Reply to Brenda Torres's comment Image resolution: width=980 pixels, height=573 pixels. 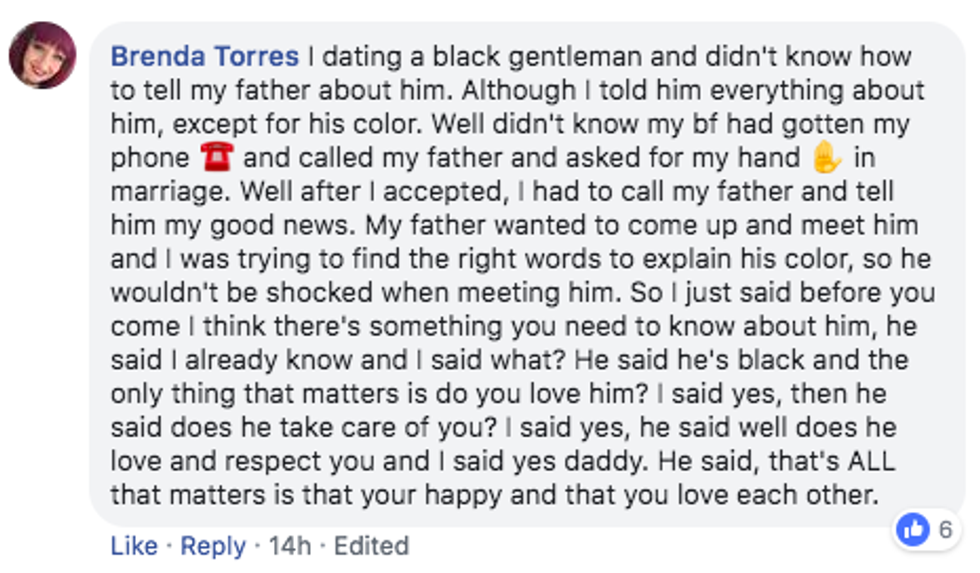click(213, 546)
